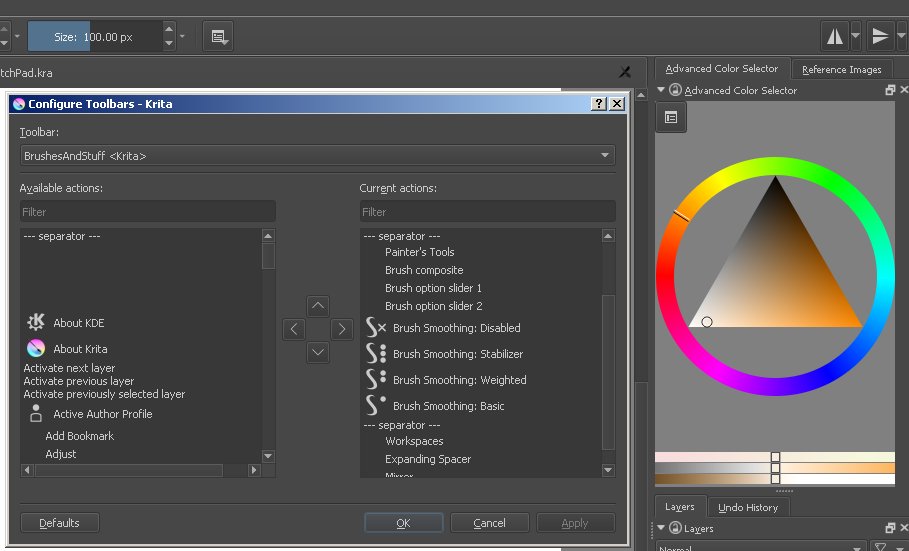Open horizontal mirror options dropdown arrow
The height and width of the screenshot is (551, 909).
coord(856,36)
